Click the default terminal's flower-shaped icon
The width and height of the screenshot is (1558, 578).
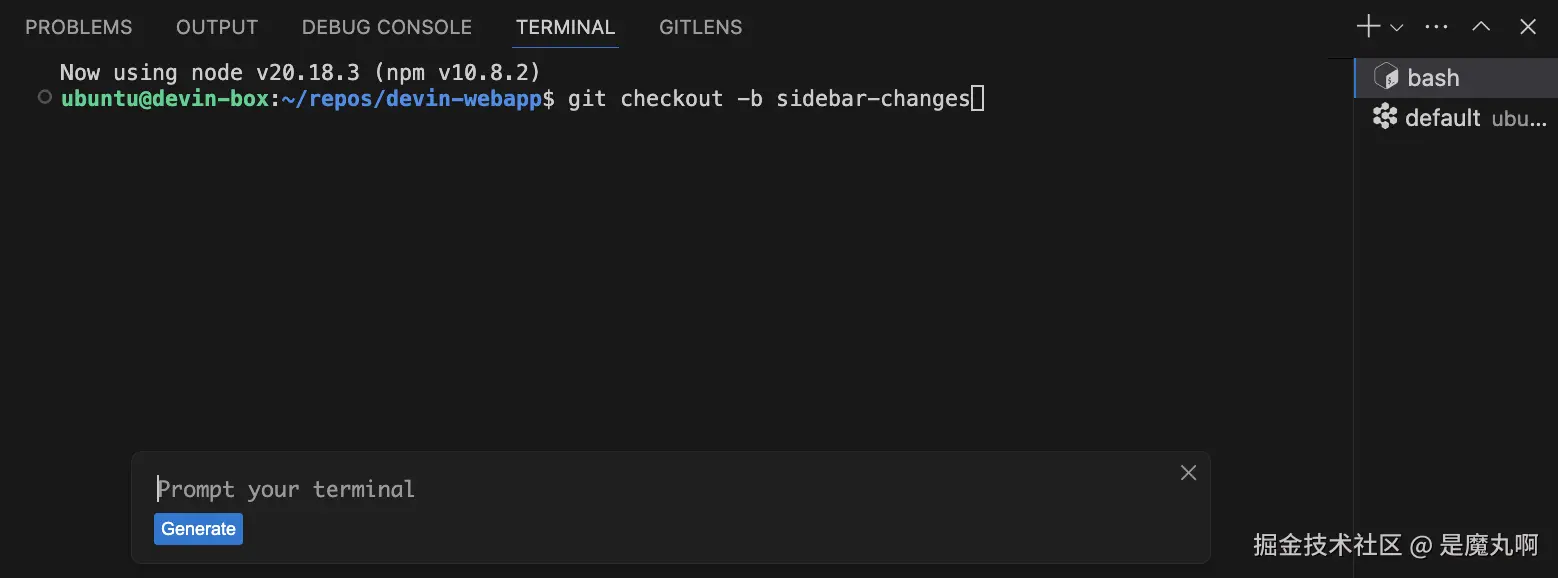point(1385,118)
